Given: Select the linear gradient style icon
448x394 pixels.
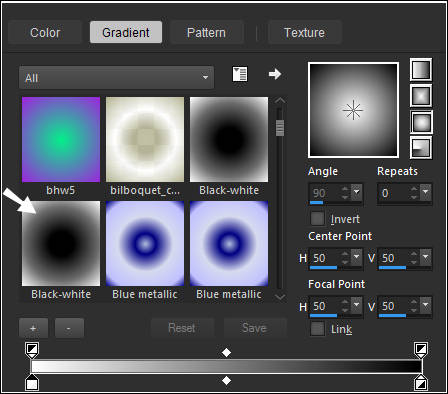Looking at the screenshot, I should 421,70.
